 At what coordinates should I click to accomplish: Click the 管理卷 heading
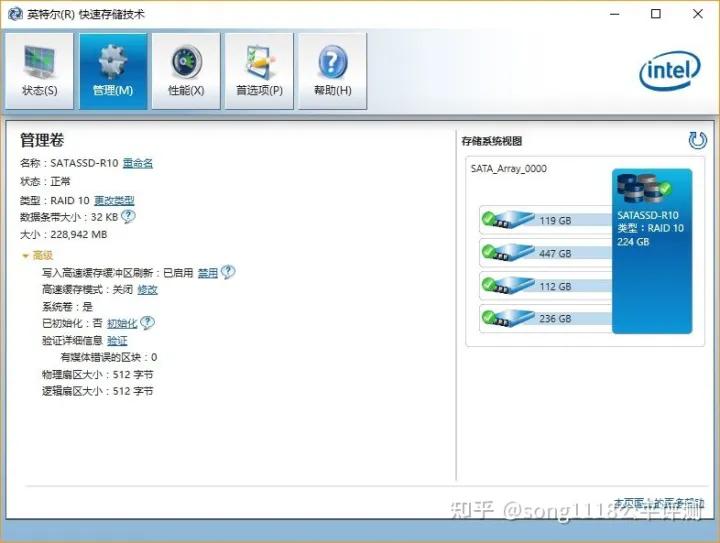(x=42, y=140)
